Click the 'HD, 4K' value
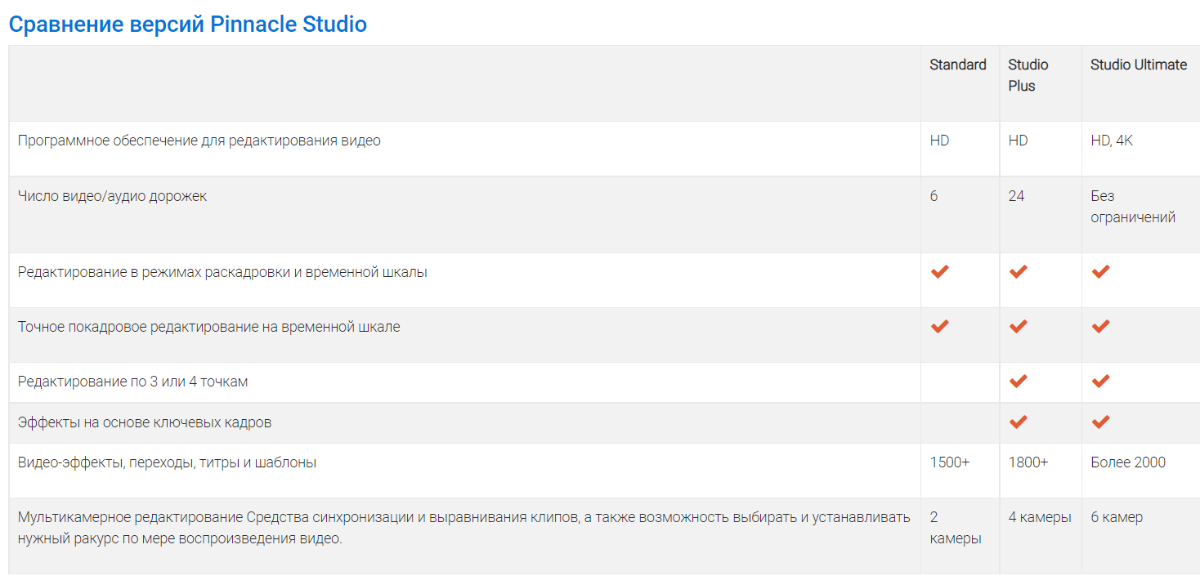 1112,141
